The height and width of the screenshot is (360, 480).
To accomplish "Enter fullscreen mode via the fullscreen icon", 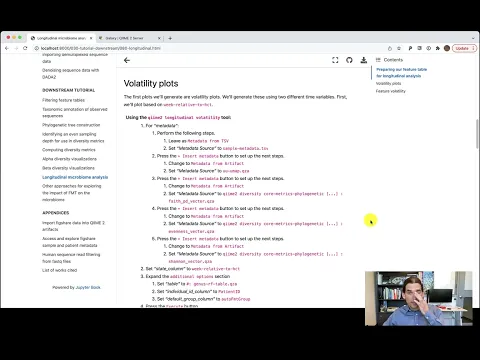I will [x=335, y=60].
